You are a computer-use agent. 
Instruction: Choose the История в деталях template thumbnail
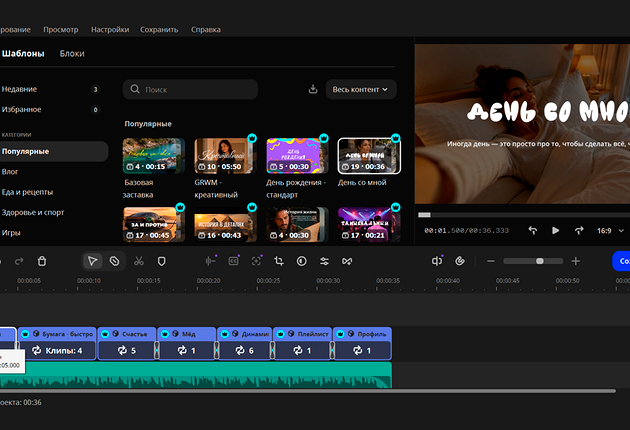tap(225, 225)
